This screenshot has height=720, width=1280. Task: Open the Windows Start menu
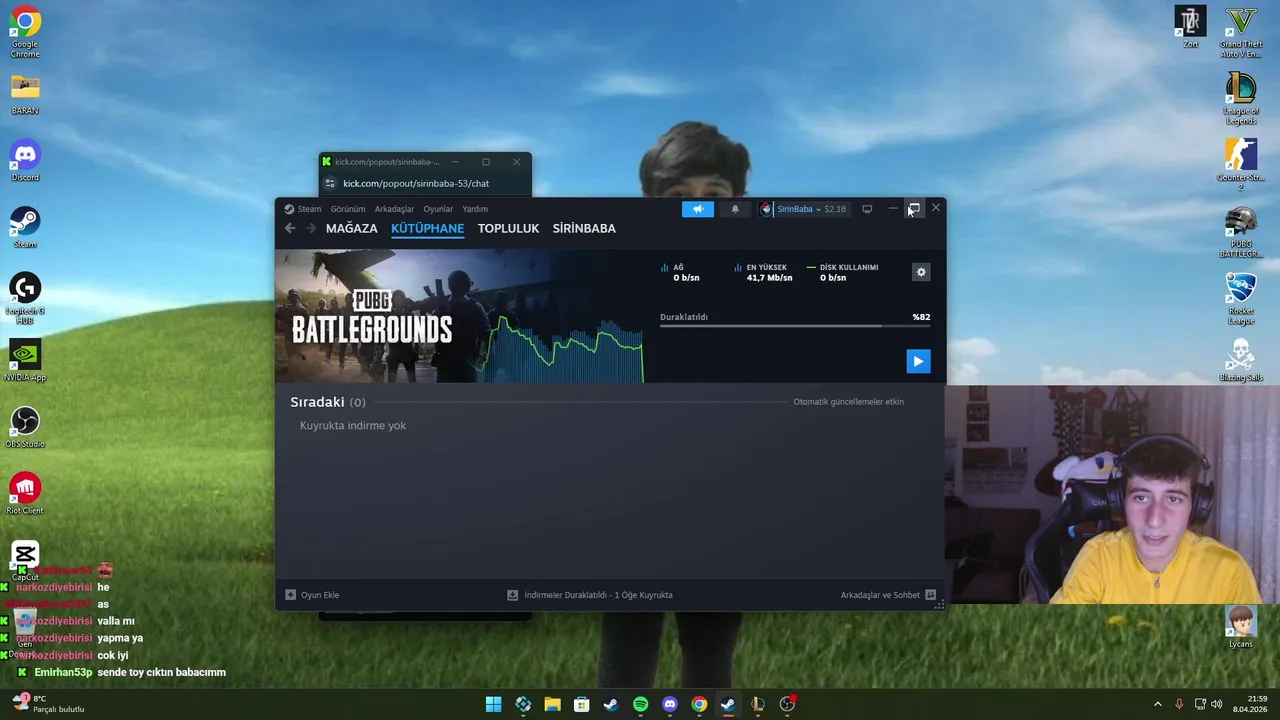[x=493, y=704]
